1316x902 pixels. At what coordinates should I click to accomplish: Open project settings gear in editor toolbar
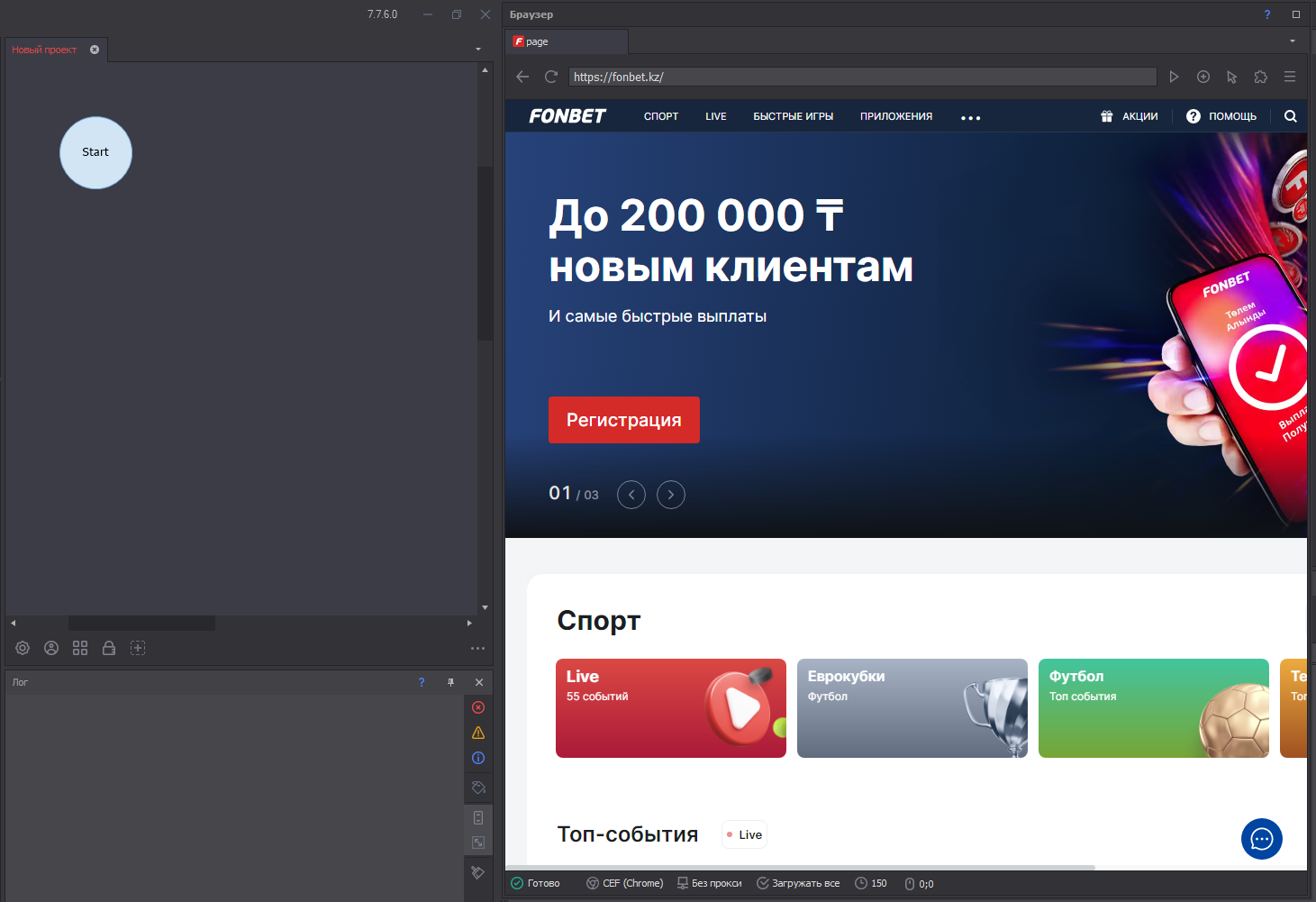23,648
